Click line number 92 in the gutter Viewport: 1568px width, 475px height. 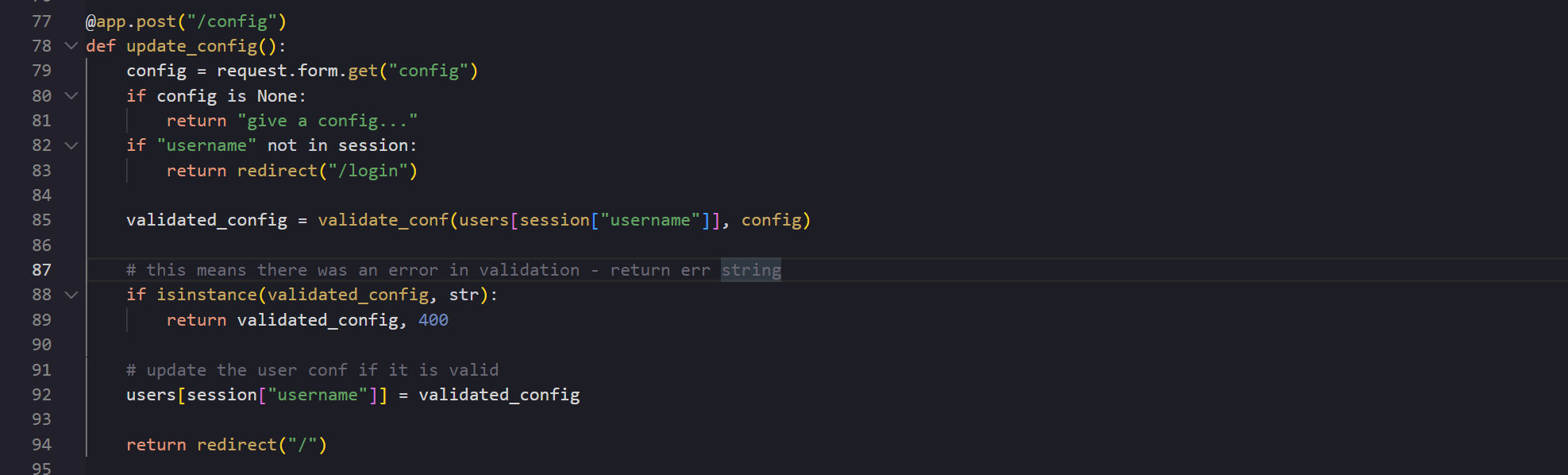tap(41, 395)
